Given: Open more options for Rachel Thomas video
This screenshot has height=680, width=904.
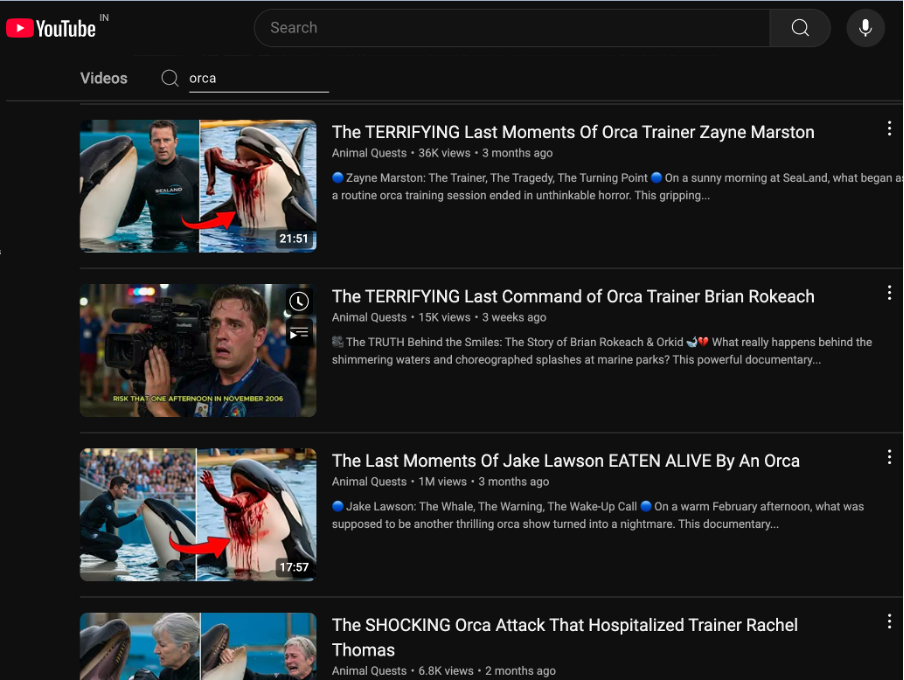Looking at the screenshot, I should [889, 621].
